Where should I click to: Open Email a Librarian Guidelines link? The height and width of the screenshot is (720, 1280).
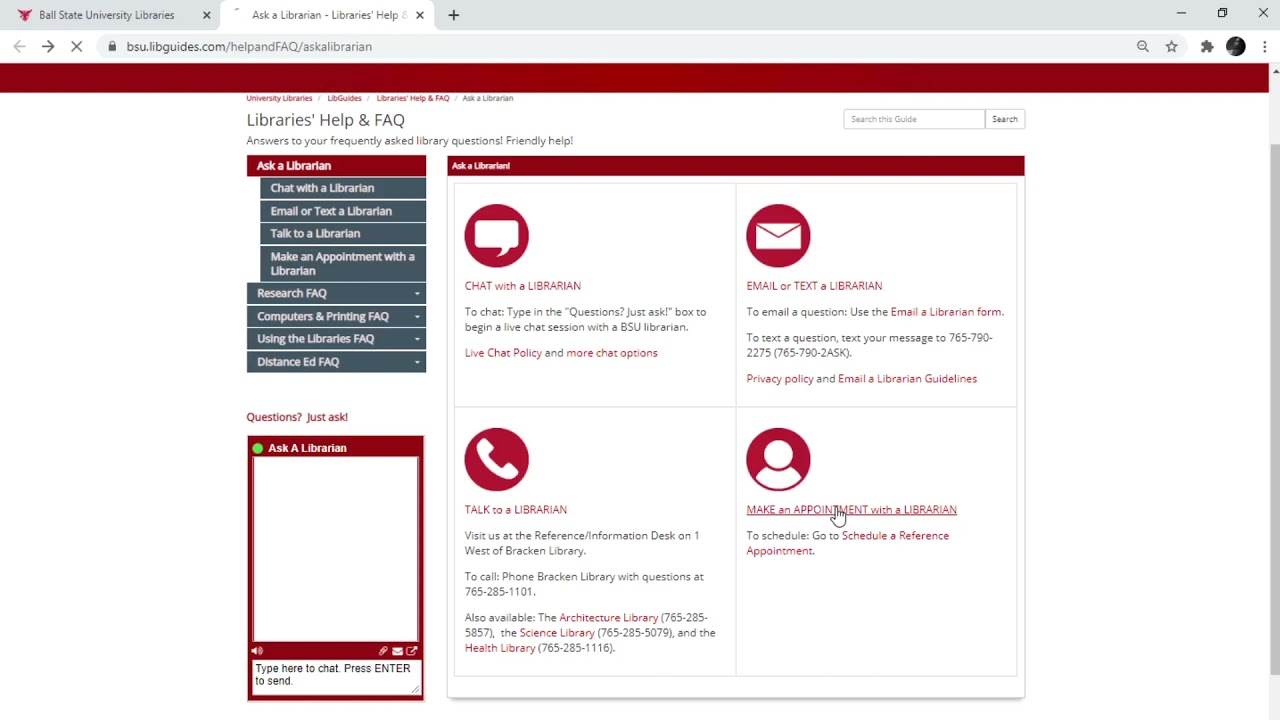coord(907,379)
